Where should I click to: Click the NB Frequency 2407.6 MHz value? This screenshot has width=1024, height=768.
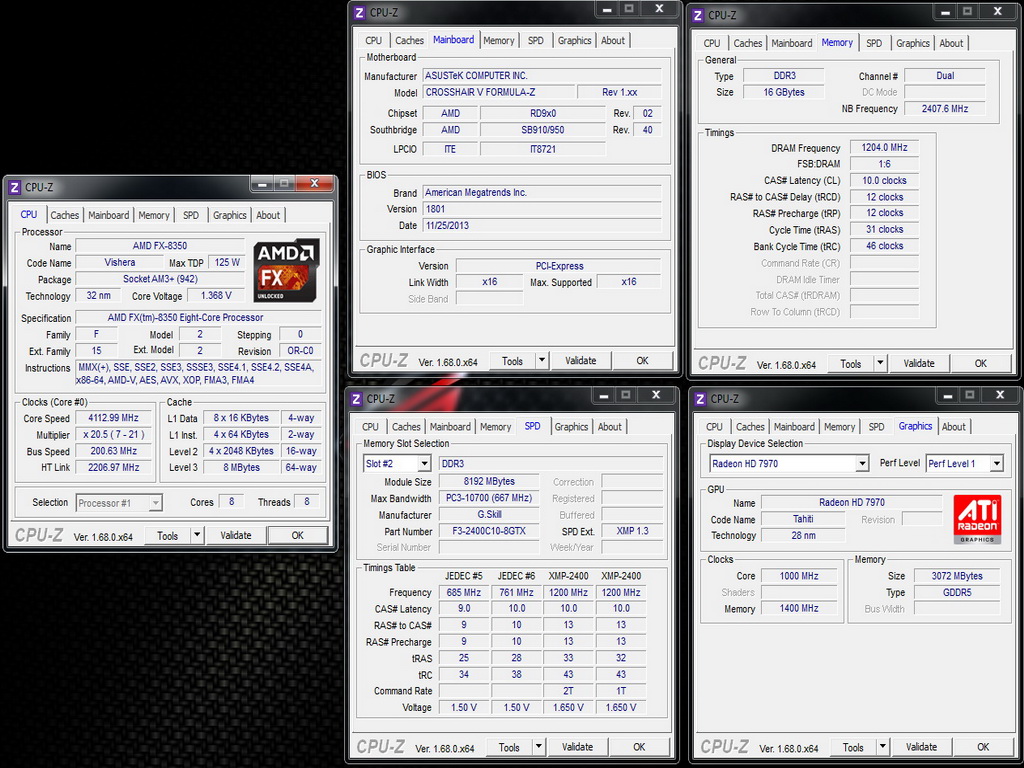[x=944, y=108]
